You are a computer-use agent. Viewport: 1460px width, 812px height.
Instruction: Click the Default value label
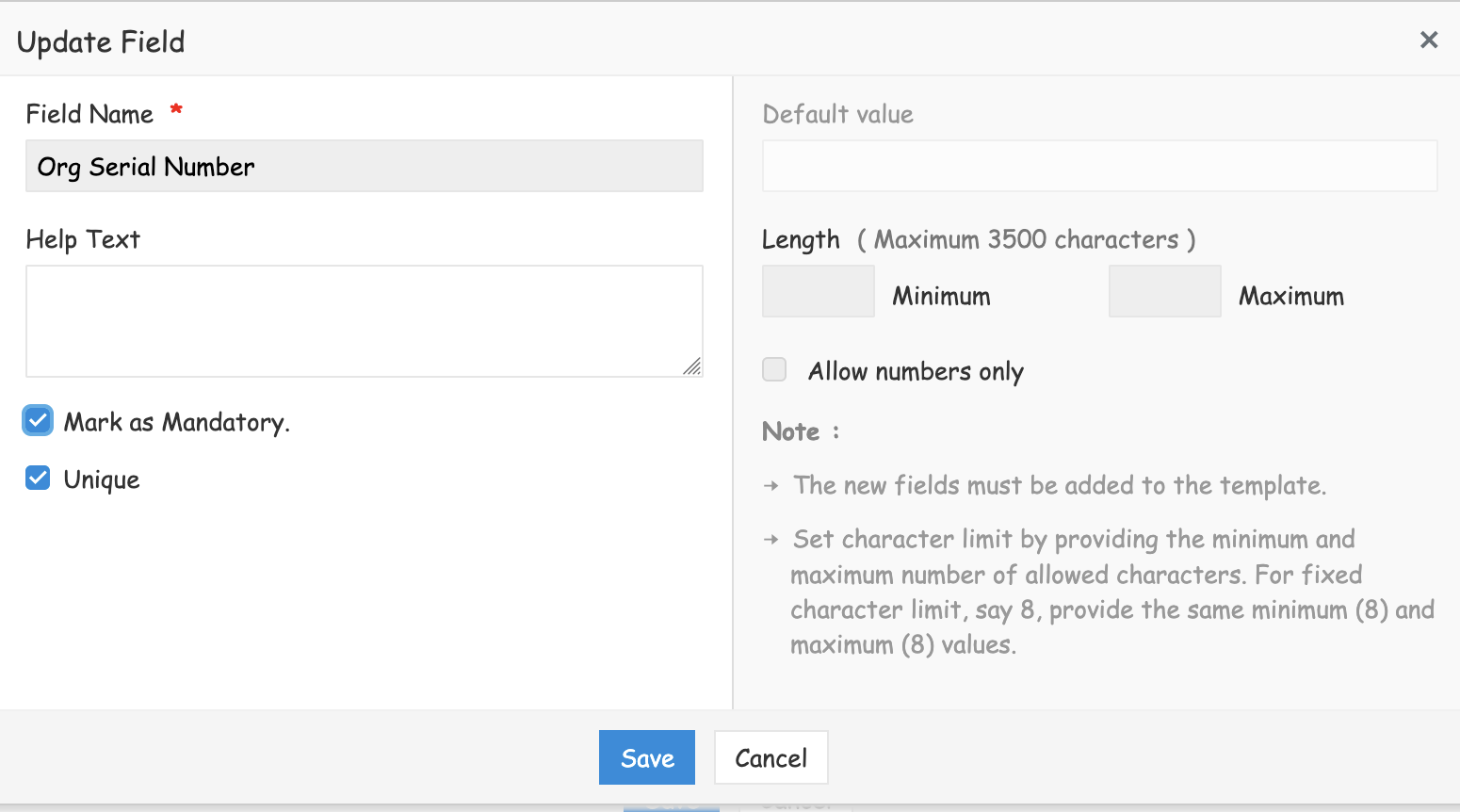click(x=838, y=114)
